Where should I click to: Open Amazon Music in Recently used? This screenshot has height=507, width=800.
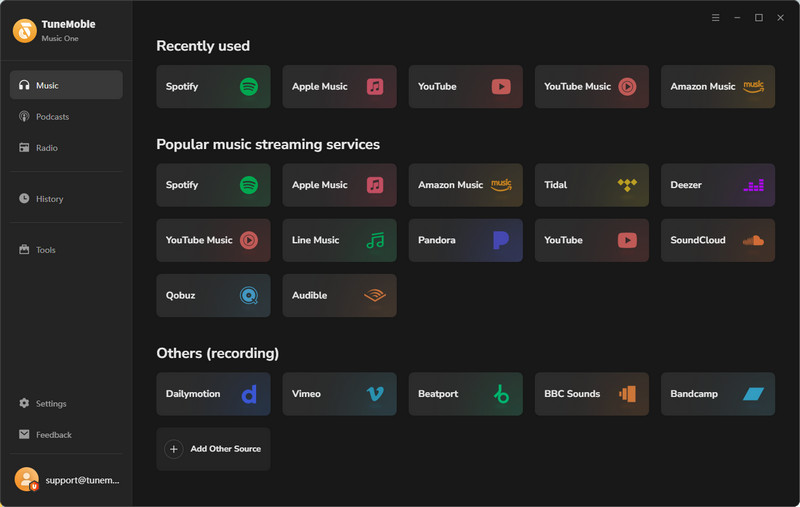tap(717, 86)
